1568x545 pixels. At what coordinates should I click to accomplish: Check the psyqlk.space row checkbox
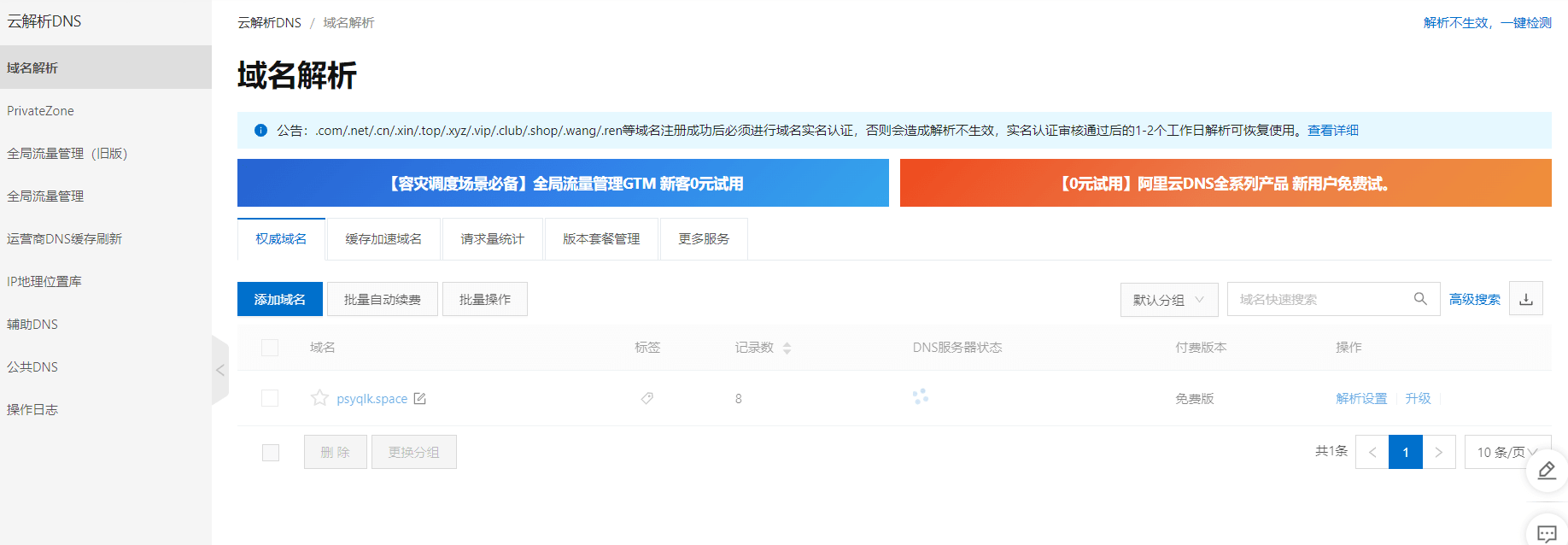click(270, 398)
